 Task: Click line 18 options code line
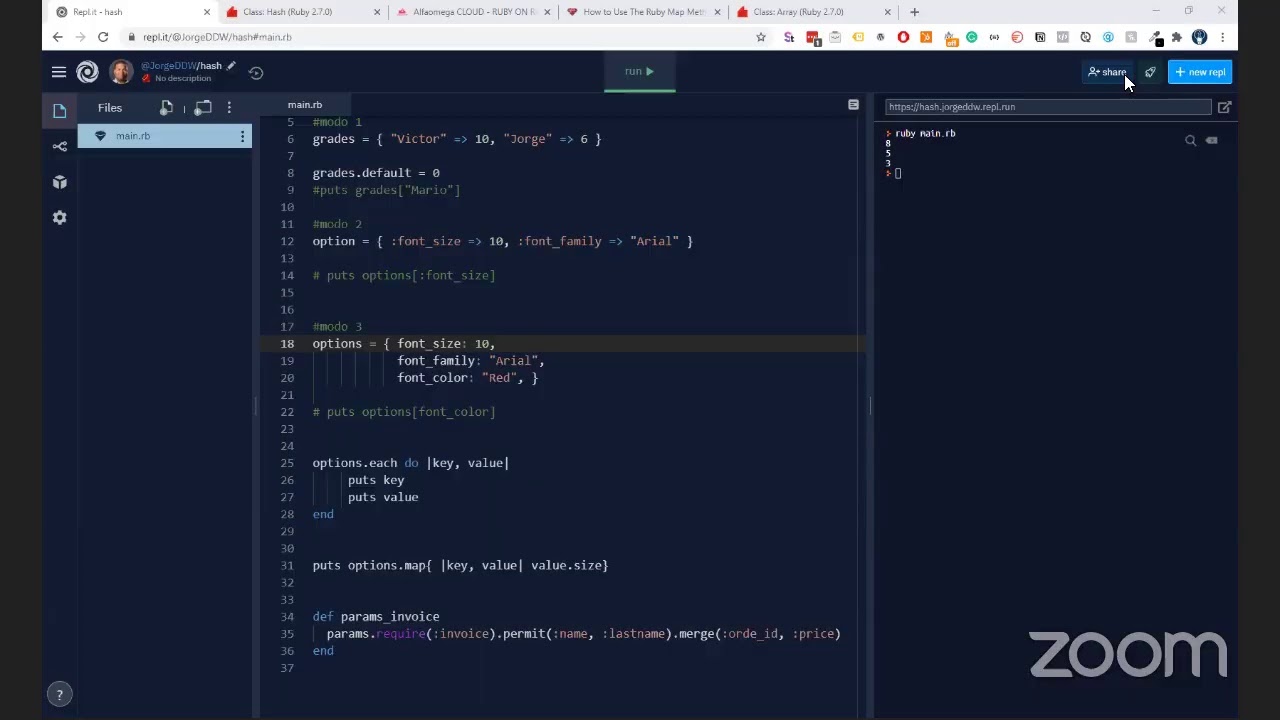tap(404, 344)
